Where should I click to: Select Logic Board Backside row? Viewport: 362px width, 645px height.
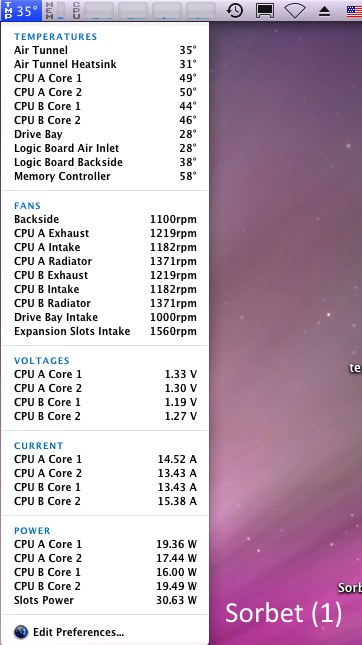pos(105,162)
